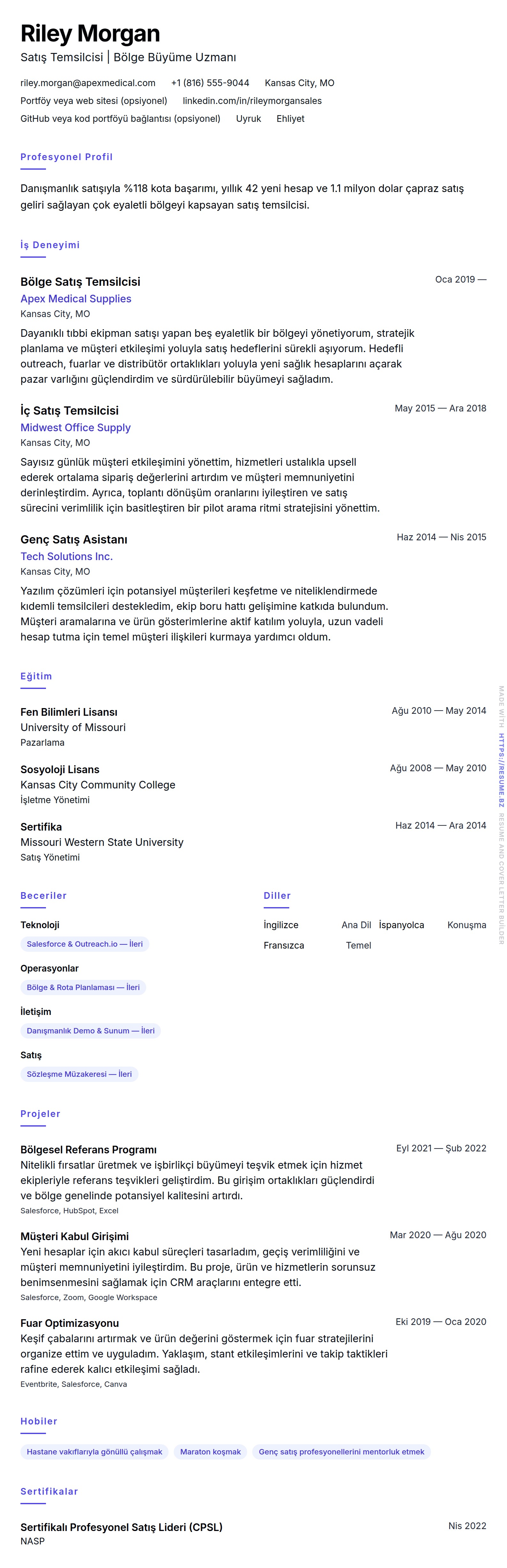Click the Sözleşme Müzakeresi skill tag
Screen dimensions: 507x1568
[79, 1074]
